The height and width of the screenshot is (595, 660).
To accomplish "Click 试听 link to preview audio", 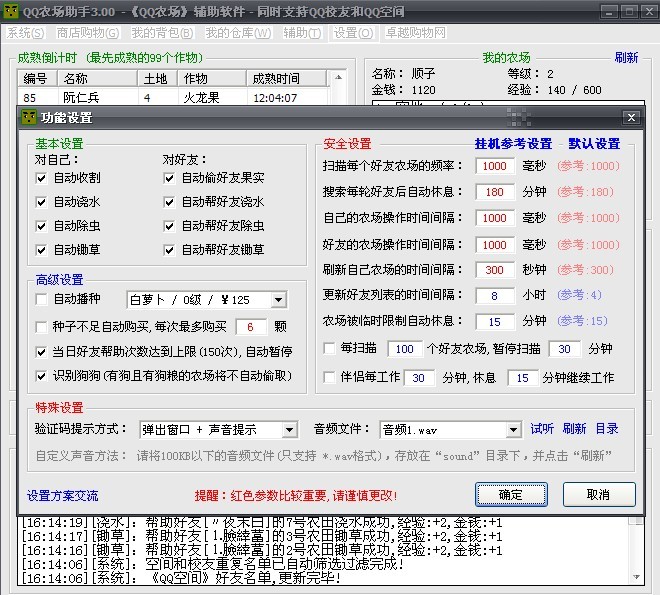I will tap(542, 429).
